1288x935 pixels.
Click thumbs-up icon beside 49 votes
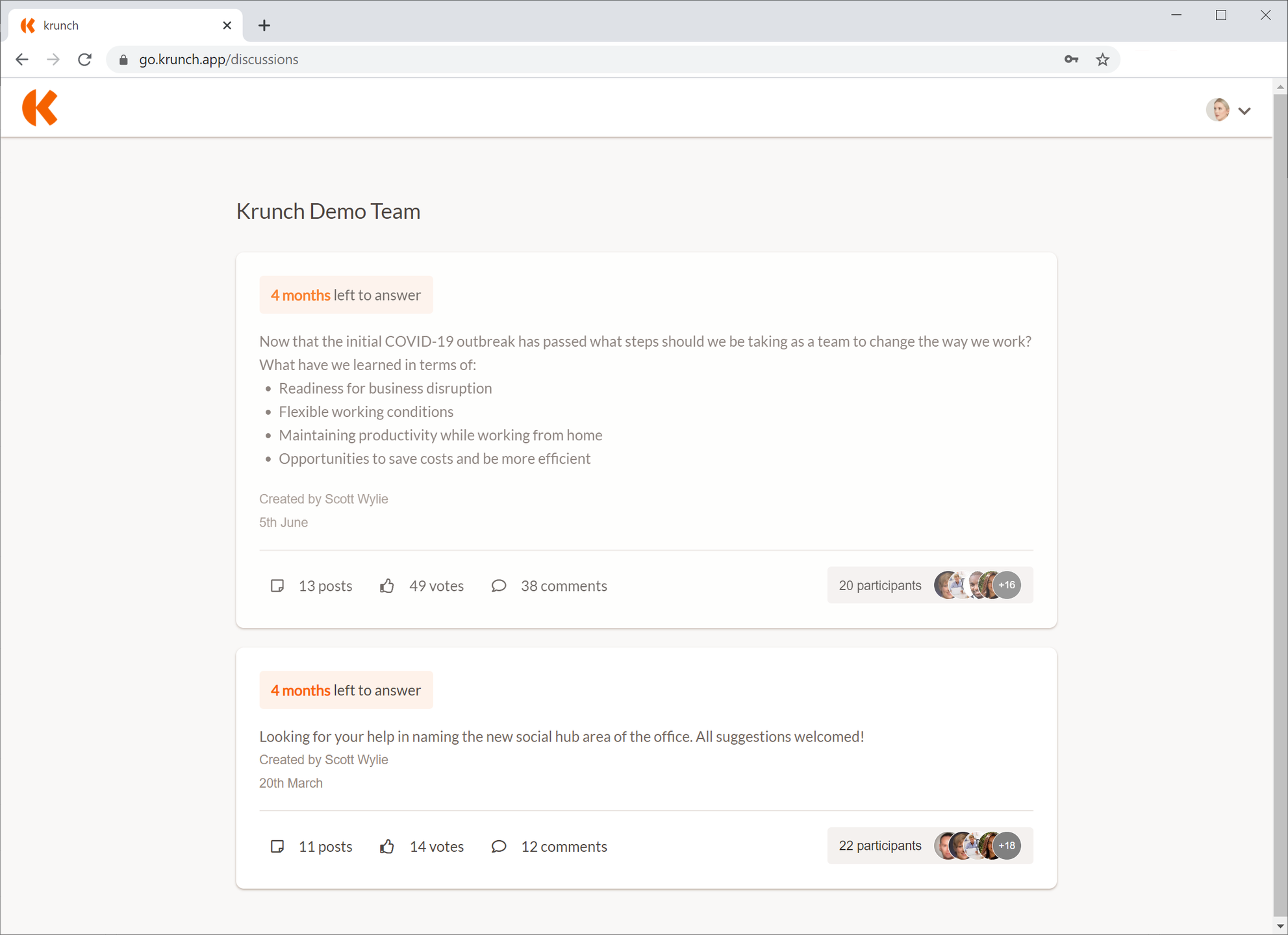tap(387, 586)
